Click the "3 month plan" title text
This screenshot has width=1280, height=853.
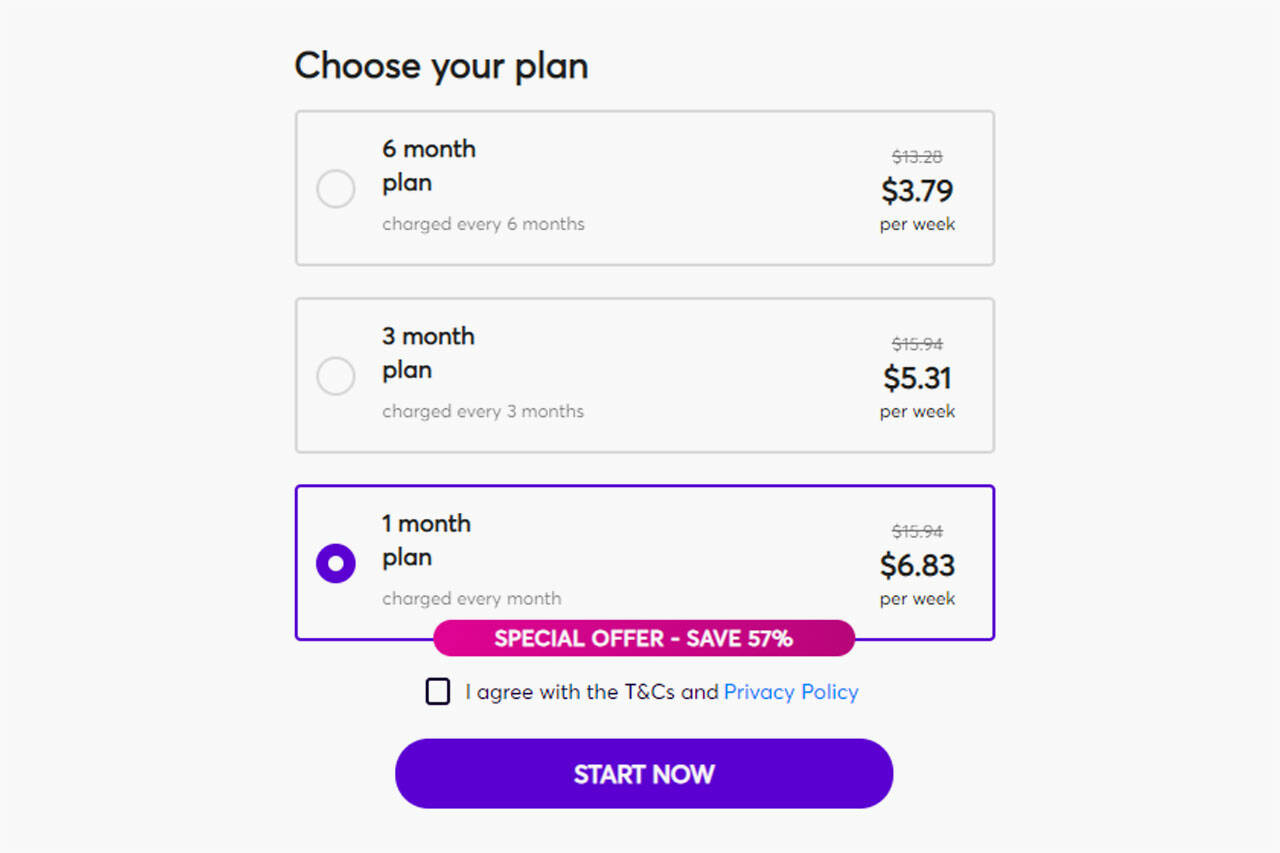click(x=428, y=353)
